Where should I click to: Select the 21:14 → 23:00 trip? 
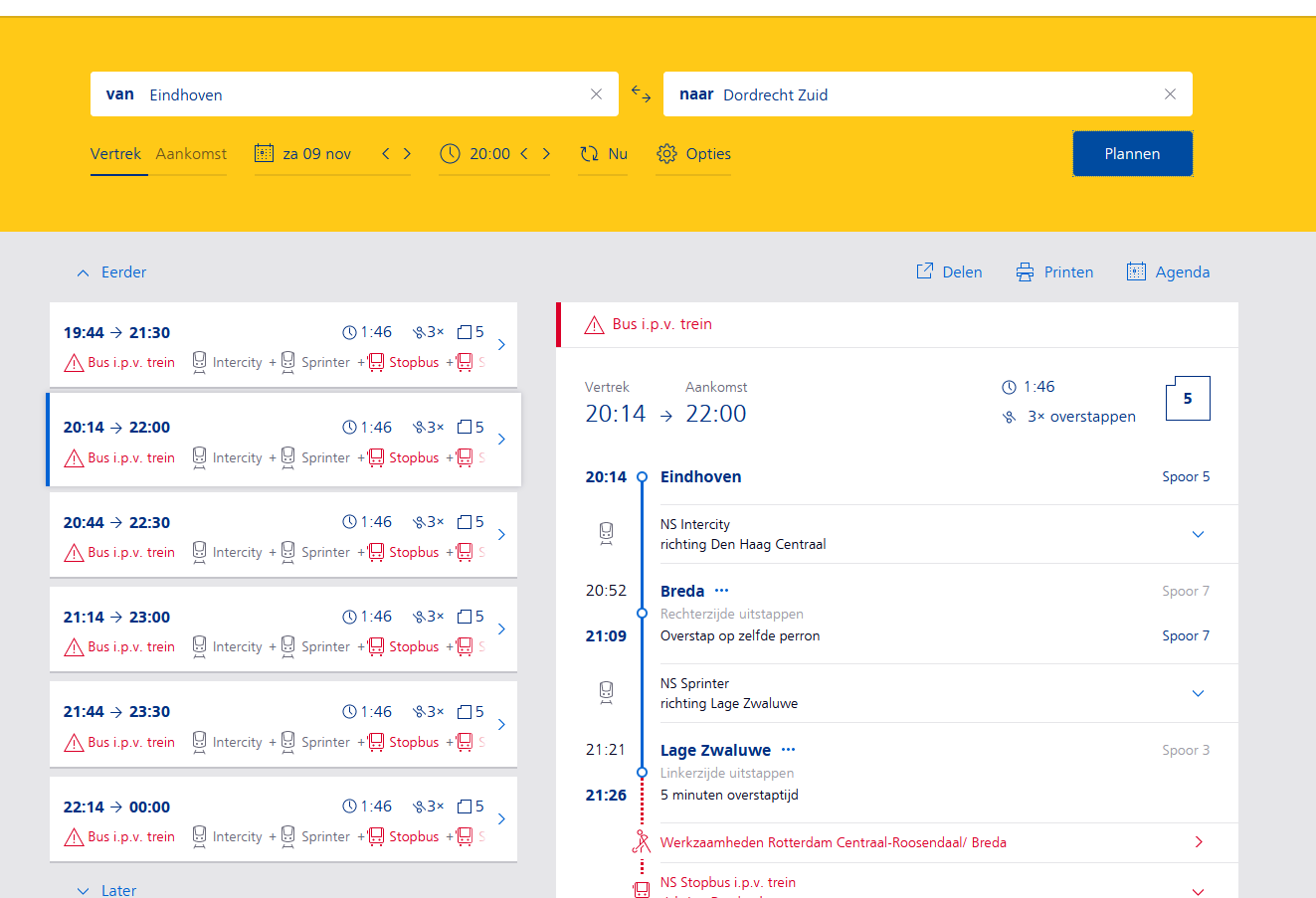283,629
